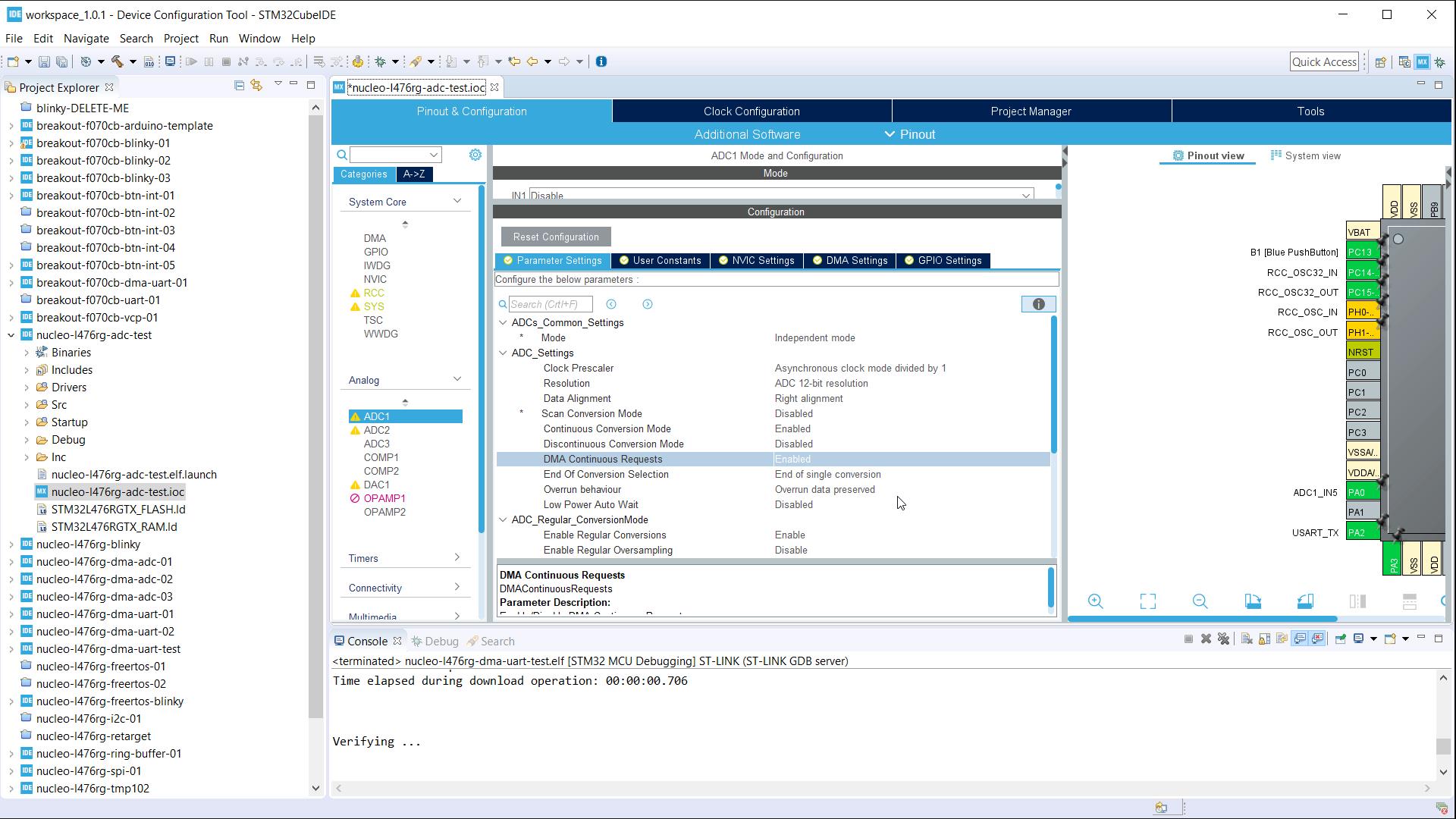Viewport: 1456px width, 819px height.
Task: Open the Device Configuration Tool perspective icon
Action: [x=1422, y=62]
